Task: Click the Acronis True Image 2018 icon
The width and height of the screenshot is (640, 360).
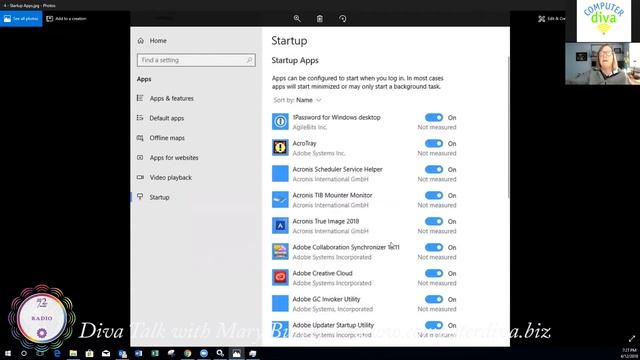Action: pos(280,225)
